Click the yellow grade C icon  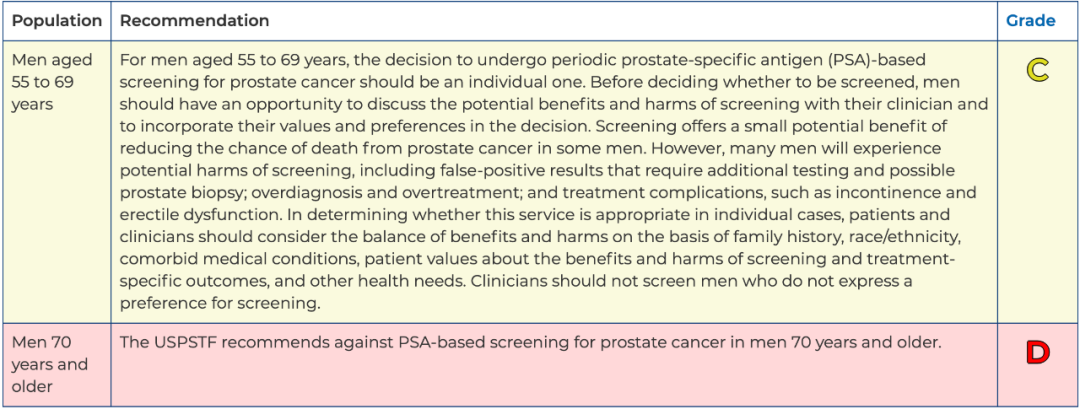click(1037, 71)
